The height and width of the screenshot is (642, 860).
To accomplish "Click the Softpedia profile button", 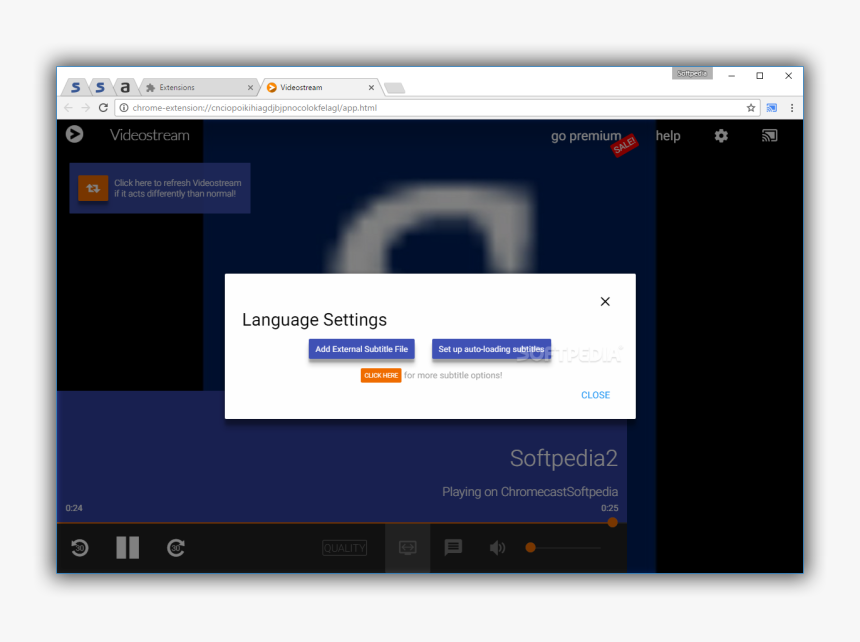I will [x=692, y=73].
